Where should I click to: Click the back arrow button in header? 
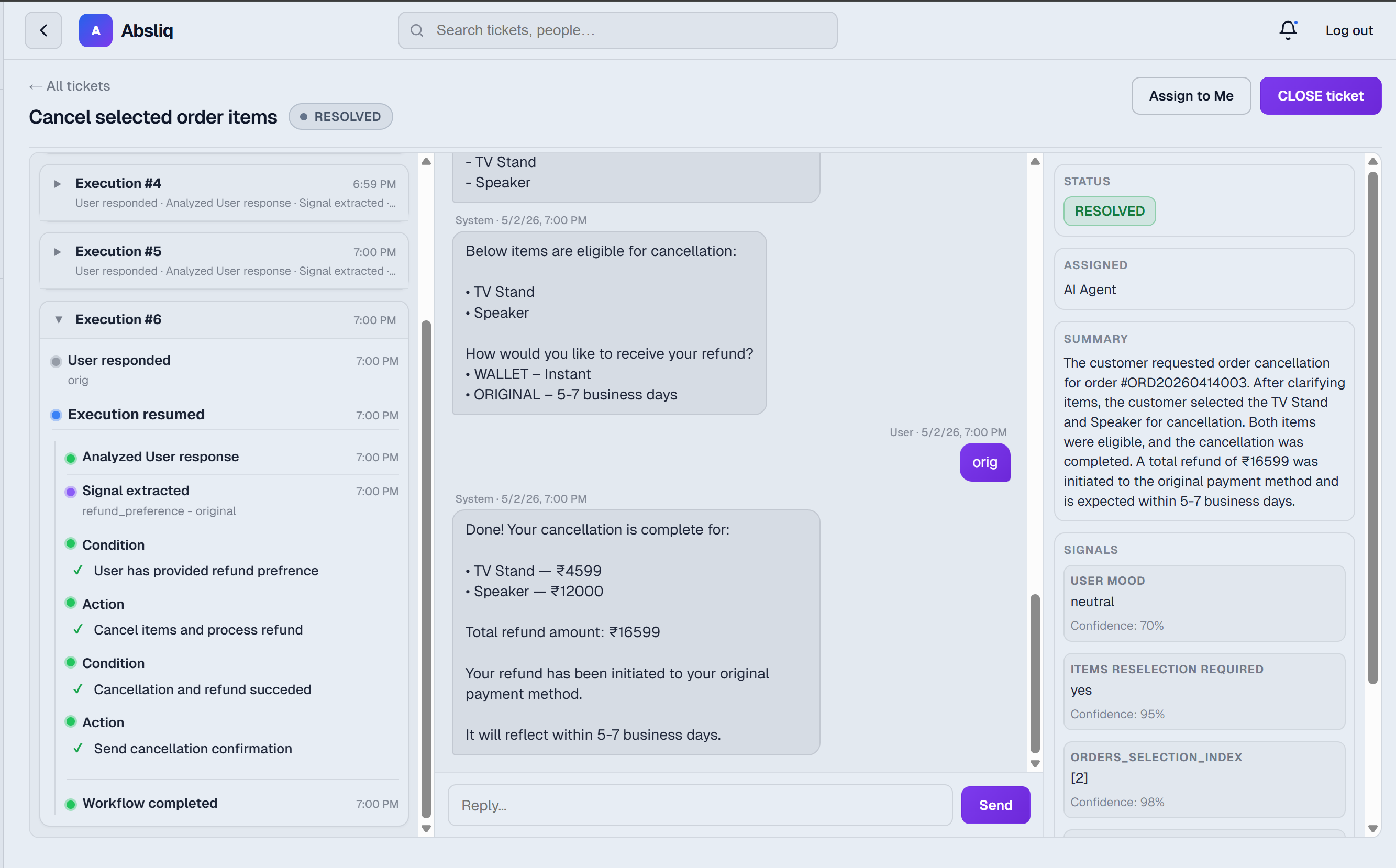pos(43,30)
